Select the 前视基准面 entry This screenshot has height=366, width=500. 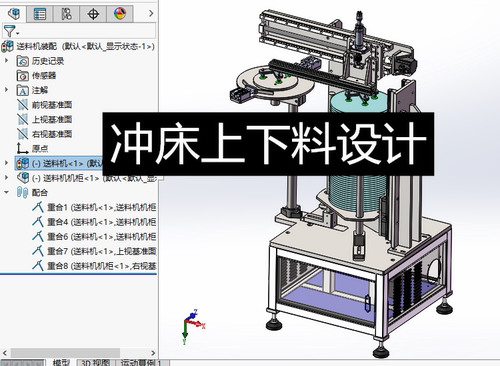tap(52, 105)
